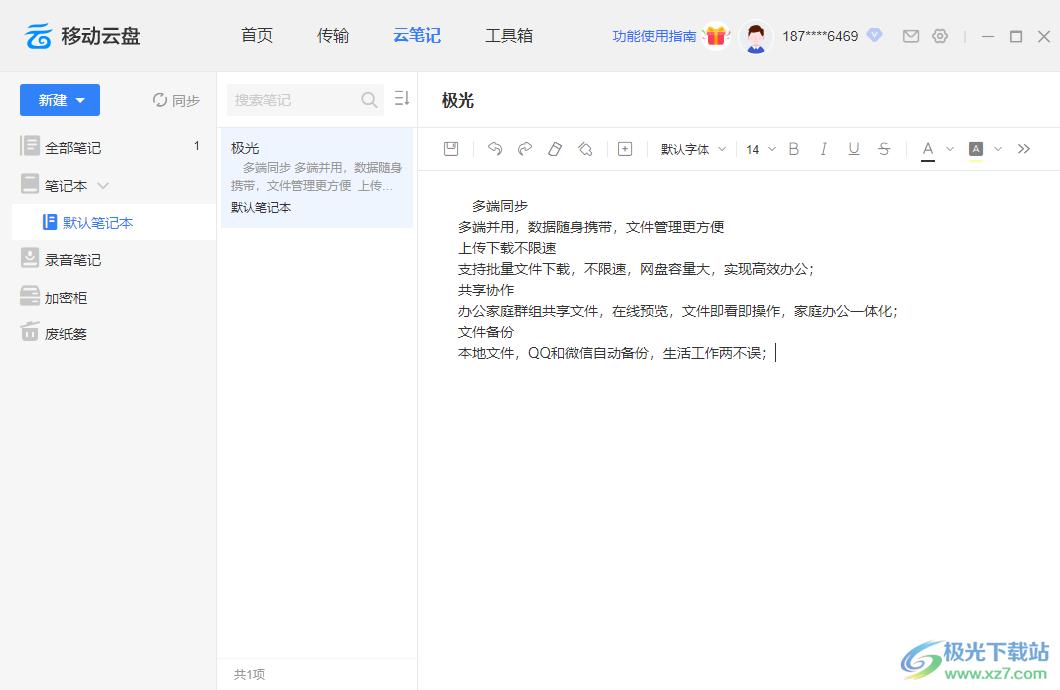Click the insert plus-box icon
Viewport: 1060px width, 690px height.
tap(625, 149)
